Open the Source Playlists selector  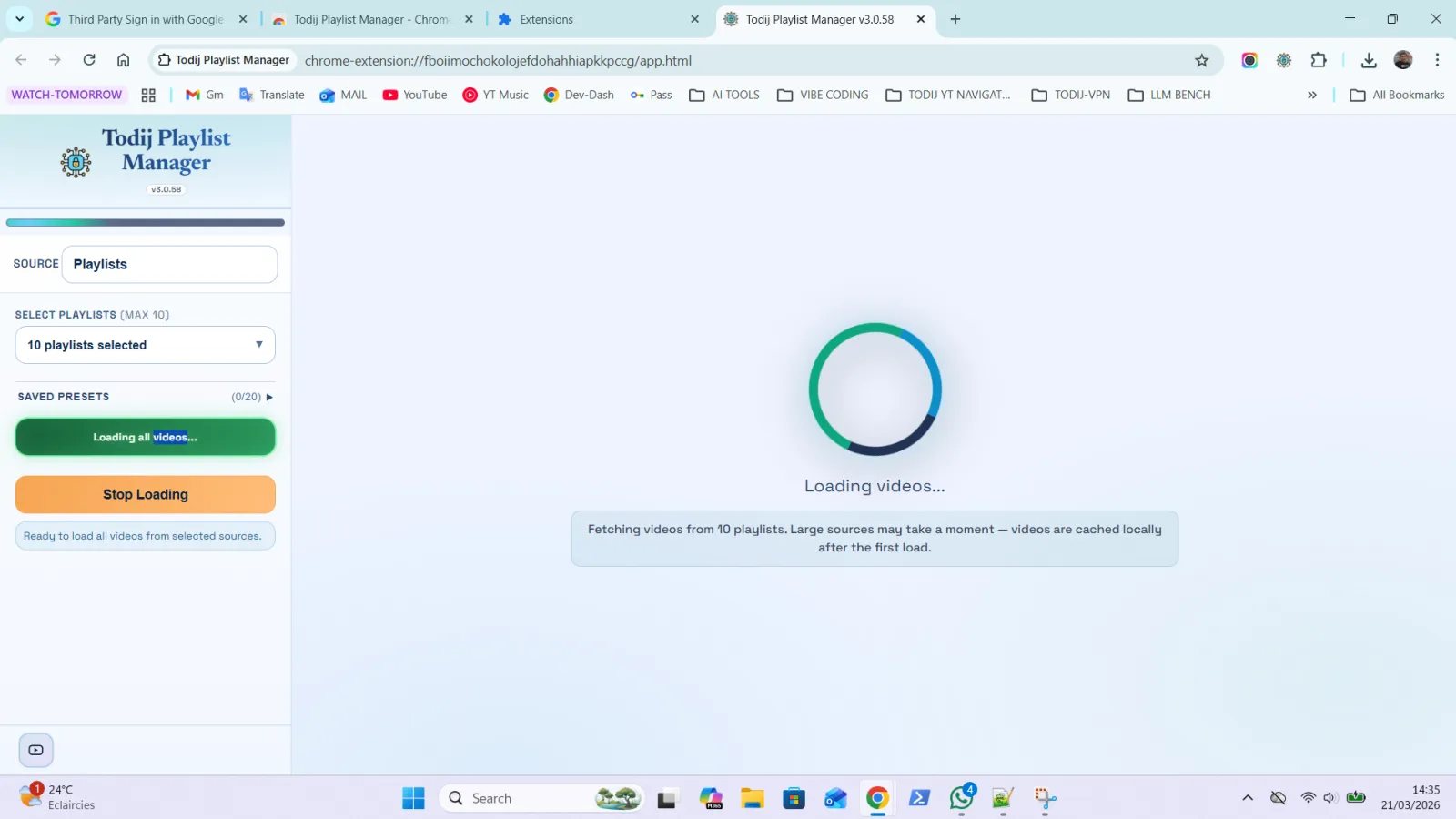(x=169, y=264)
